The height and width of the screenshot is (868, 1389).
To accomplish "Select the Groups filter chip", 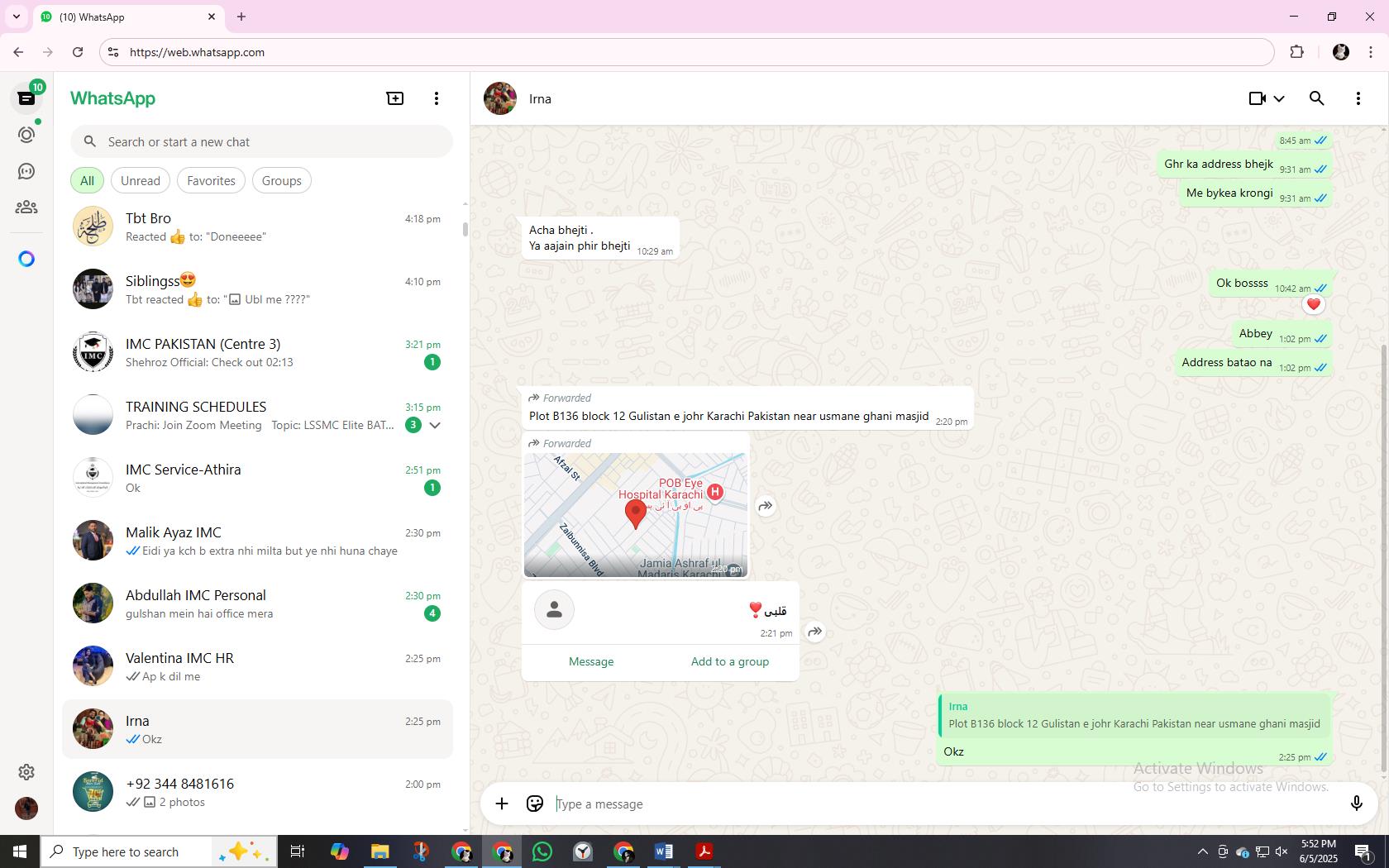I will pyautogui.click(x=282, y=180).
